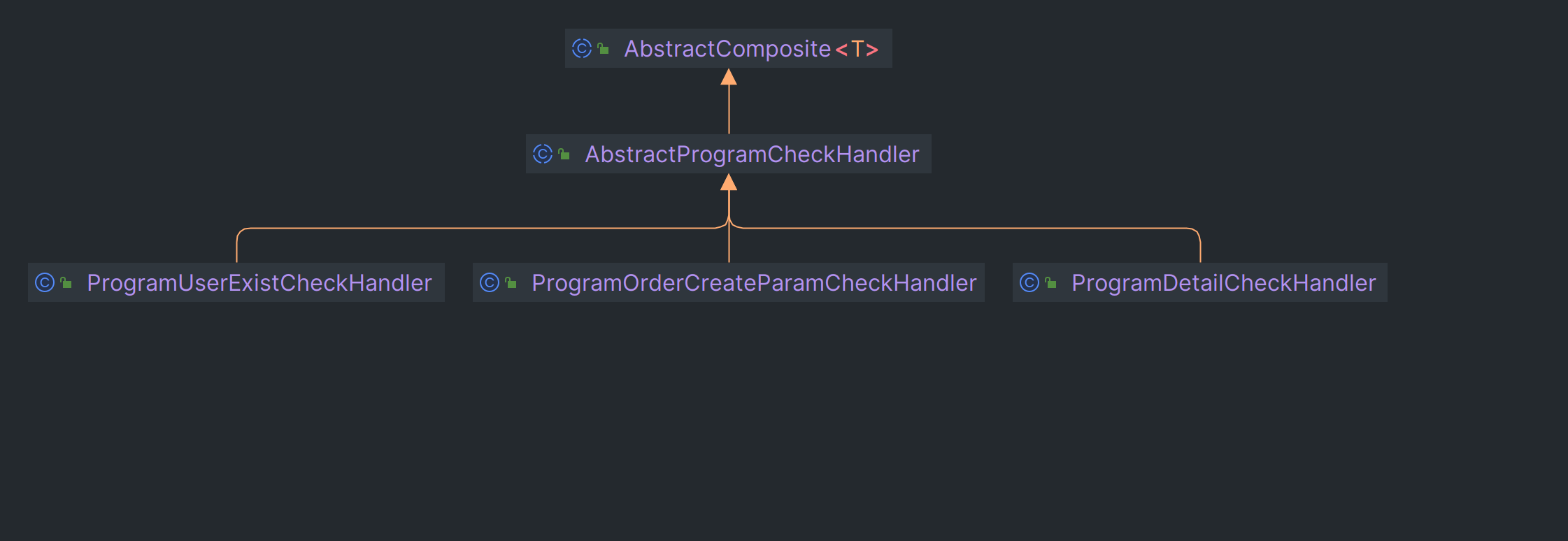Select the AbstractProgramCheckHandler node label
The image size is (1568, 541).
point(752,154)
